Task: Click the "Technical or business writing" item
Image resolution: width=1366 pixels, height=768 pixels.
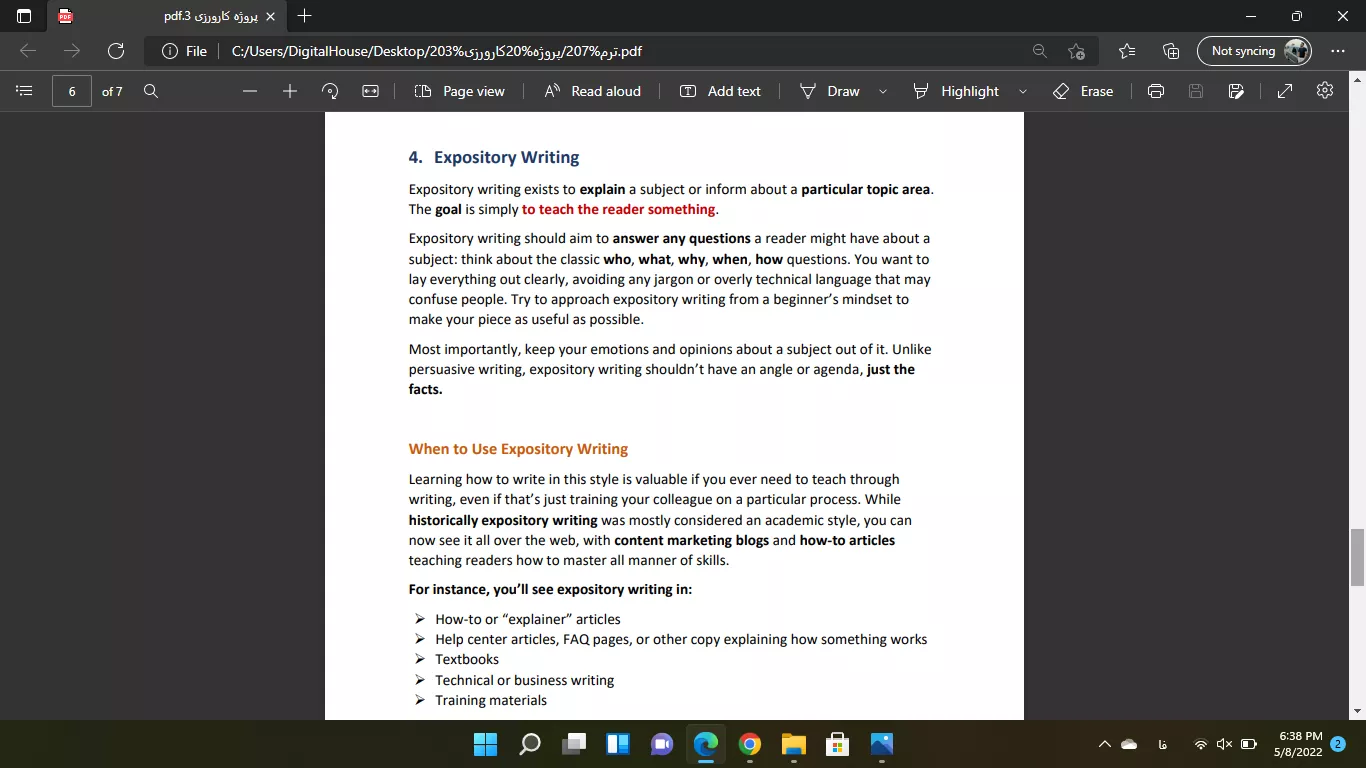Action: pyautogui.click(x=525, y=680)
